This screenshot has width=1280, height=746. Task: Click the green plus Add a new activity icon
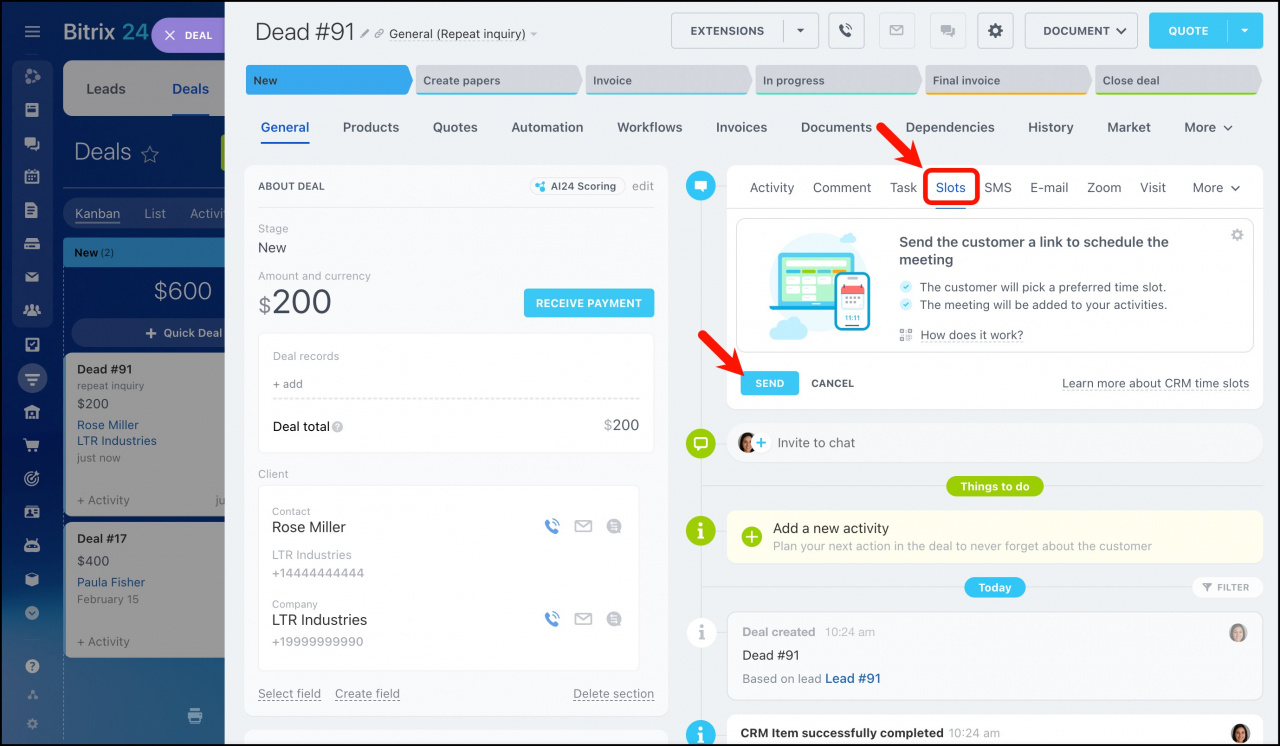coord(752,537)
